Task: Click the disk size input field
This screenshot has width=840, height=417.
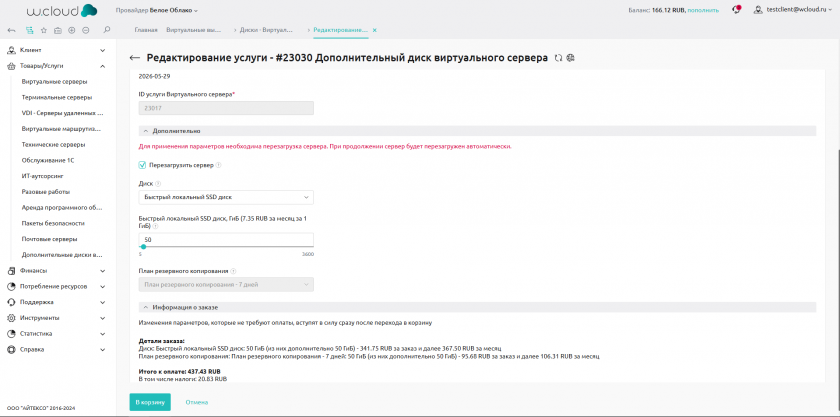Action: point(226,239)
